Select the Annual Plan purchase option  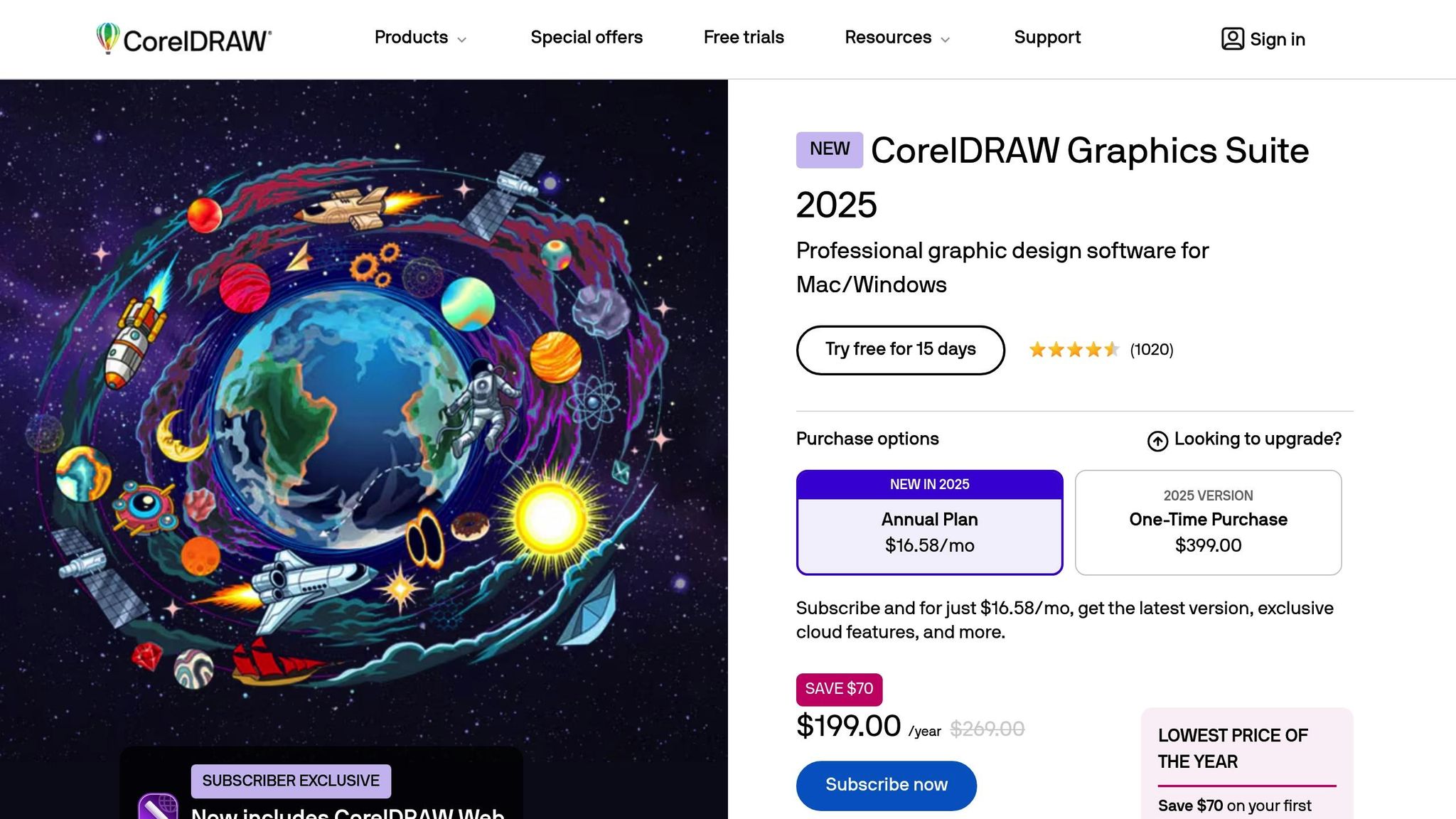[x=929, y=523]
